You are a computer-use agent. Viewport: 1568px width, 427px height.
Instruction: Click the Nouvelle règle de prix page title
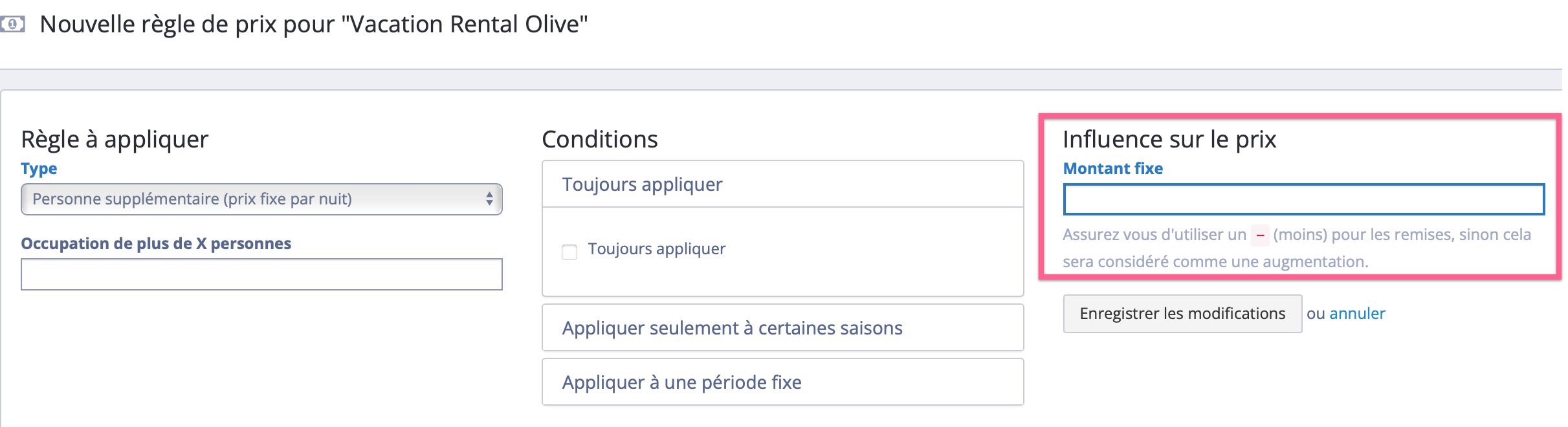pyautogui.click(x=314, y=25)
